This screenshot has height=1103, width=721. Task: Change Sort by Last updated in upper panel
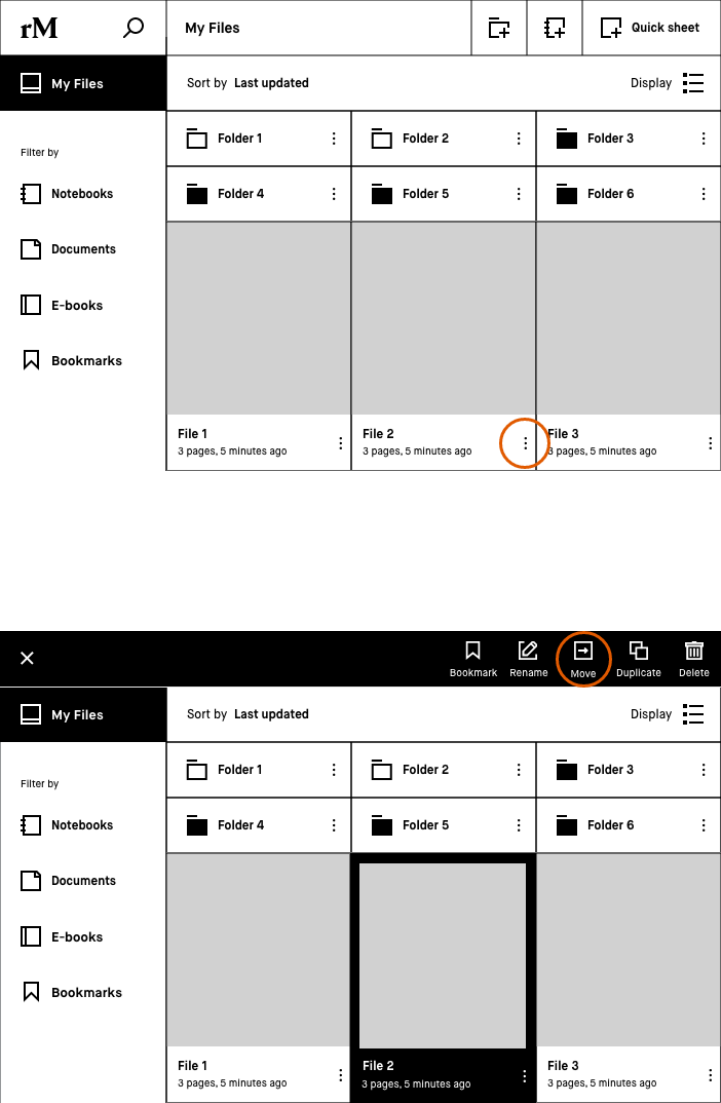coord(248,83)
